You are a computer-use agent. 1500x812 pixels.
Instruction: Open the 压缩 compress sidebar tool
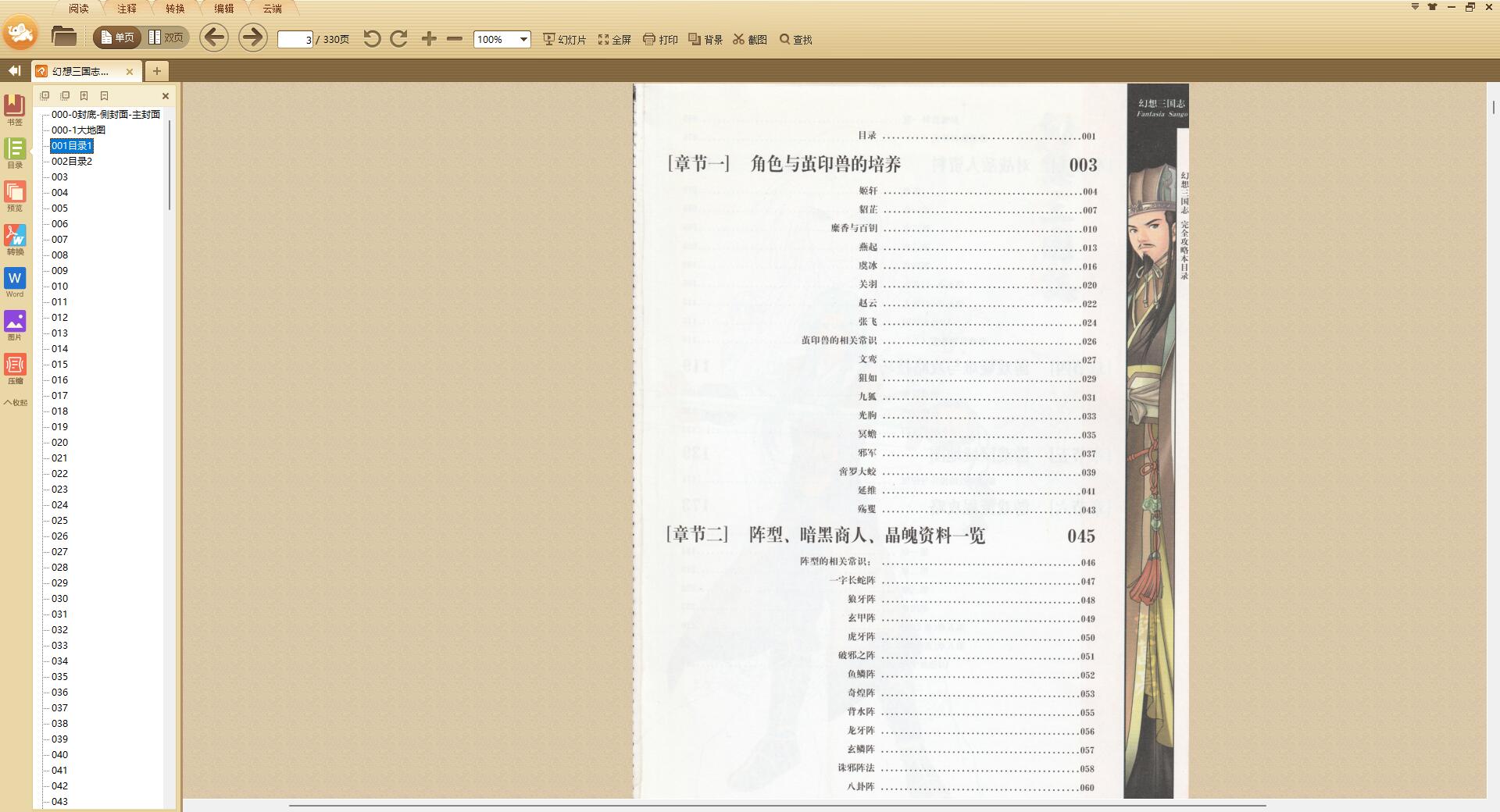[15, 369]
